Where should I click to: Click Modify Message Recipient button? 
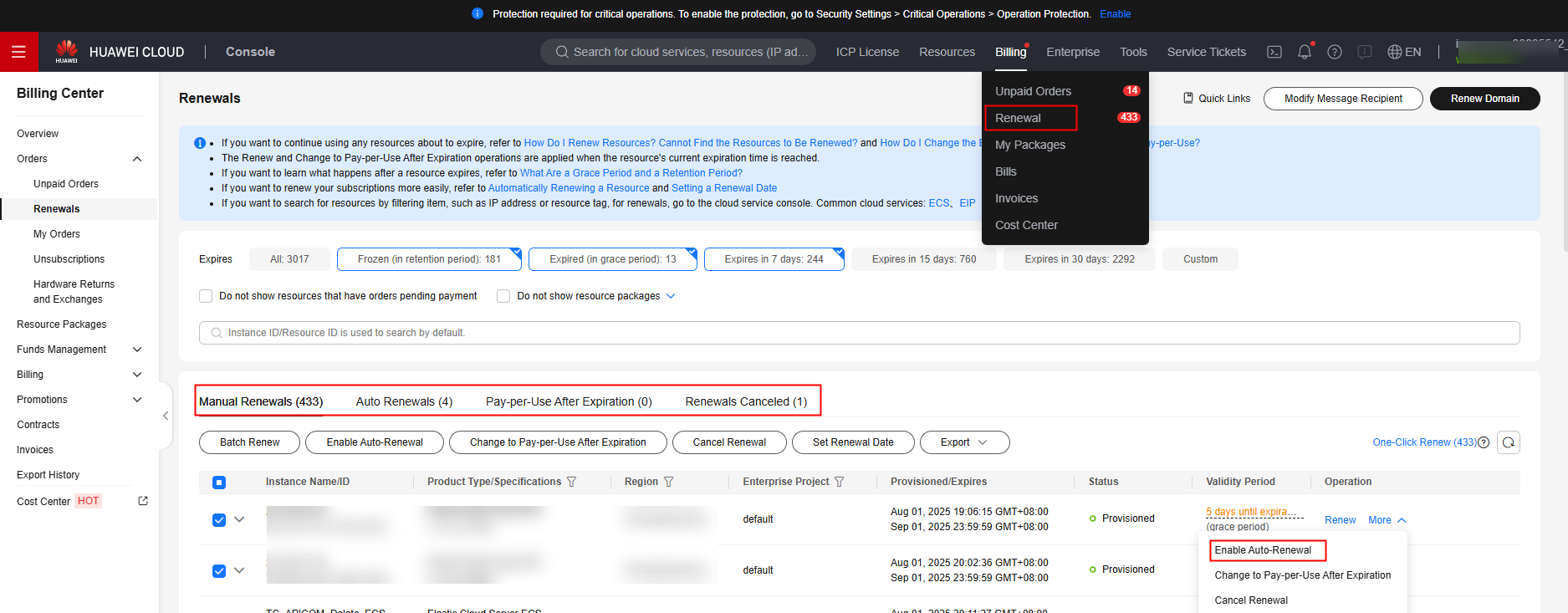(1343, 99)
